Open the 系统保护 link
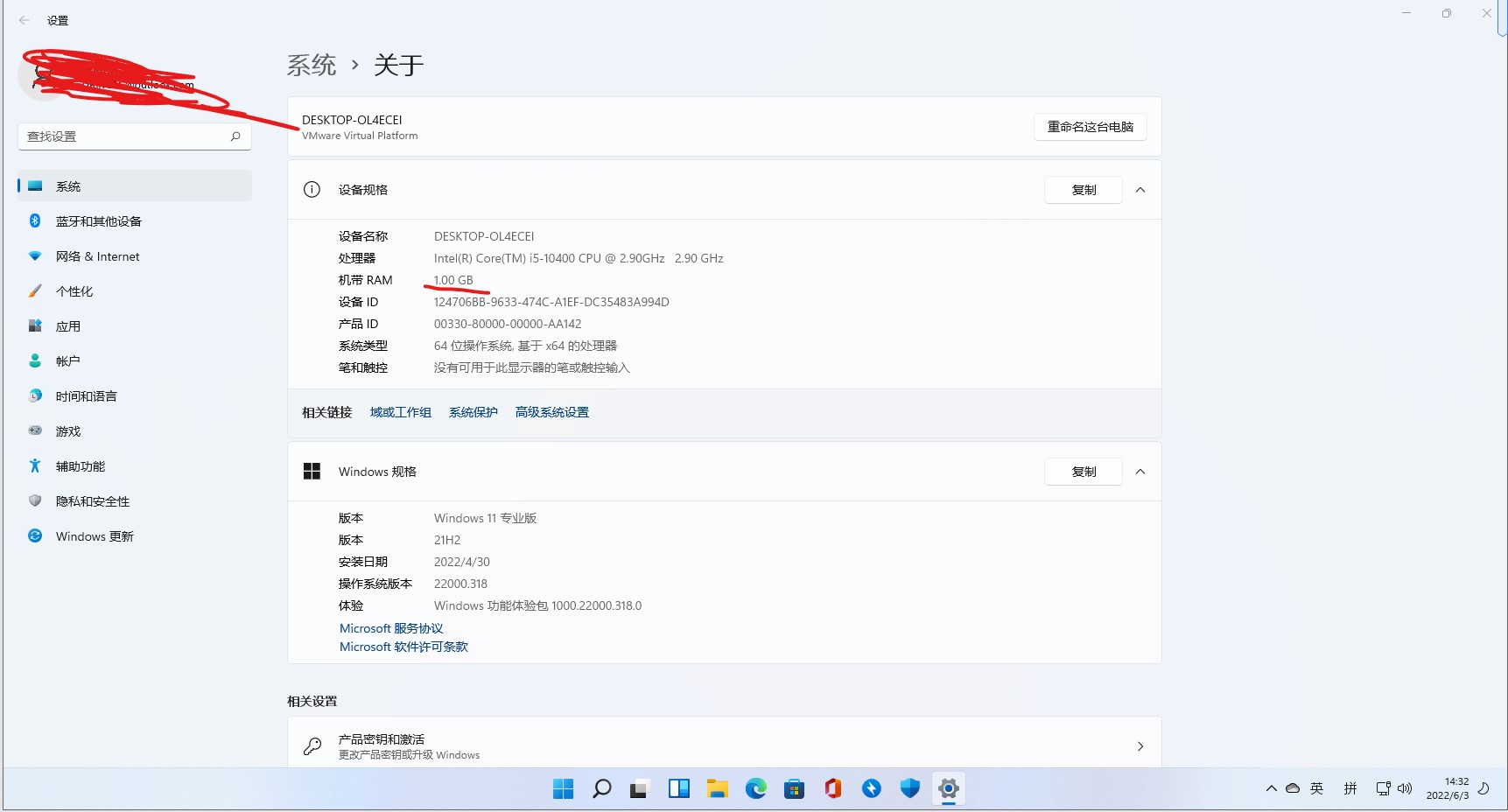 [473, 412]
